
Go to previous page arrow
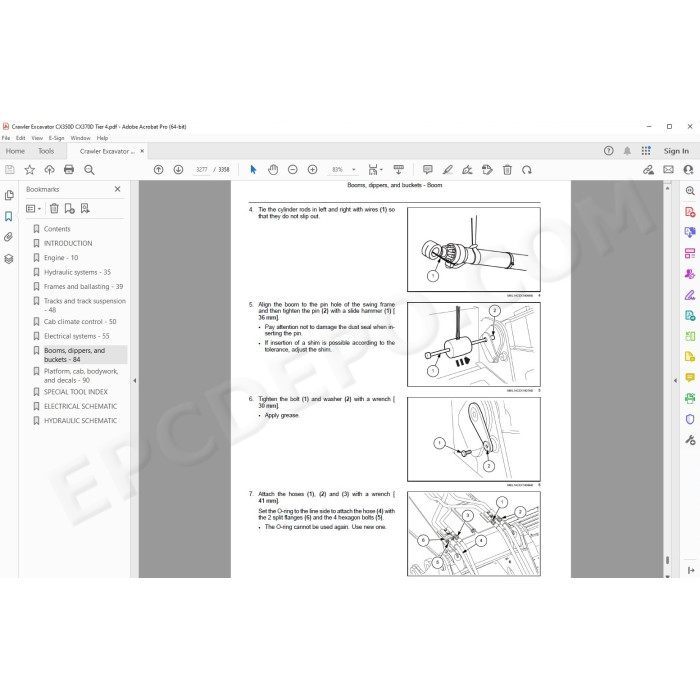click(158, 170)
